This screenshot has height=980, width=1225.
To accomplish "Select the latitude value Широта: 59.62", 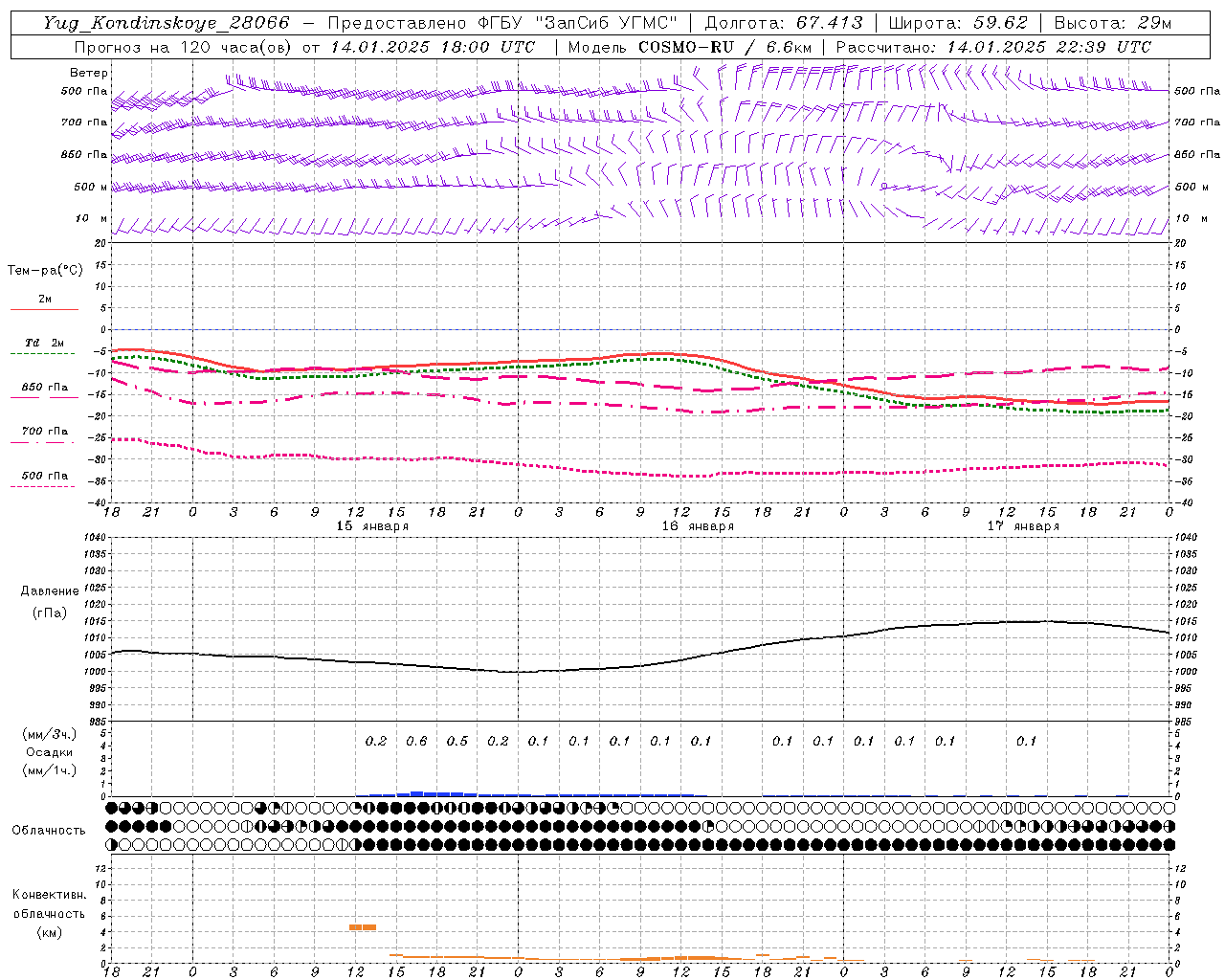I will pos(958,23).
